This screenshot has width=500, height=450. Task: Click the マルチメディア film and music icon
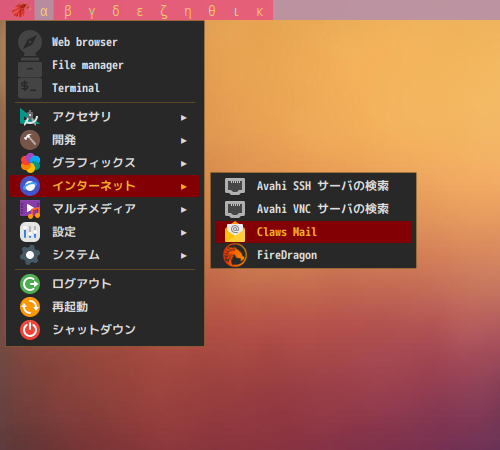coord(30,209)
